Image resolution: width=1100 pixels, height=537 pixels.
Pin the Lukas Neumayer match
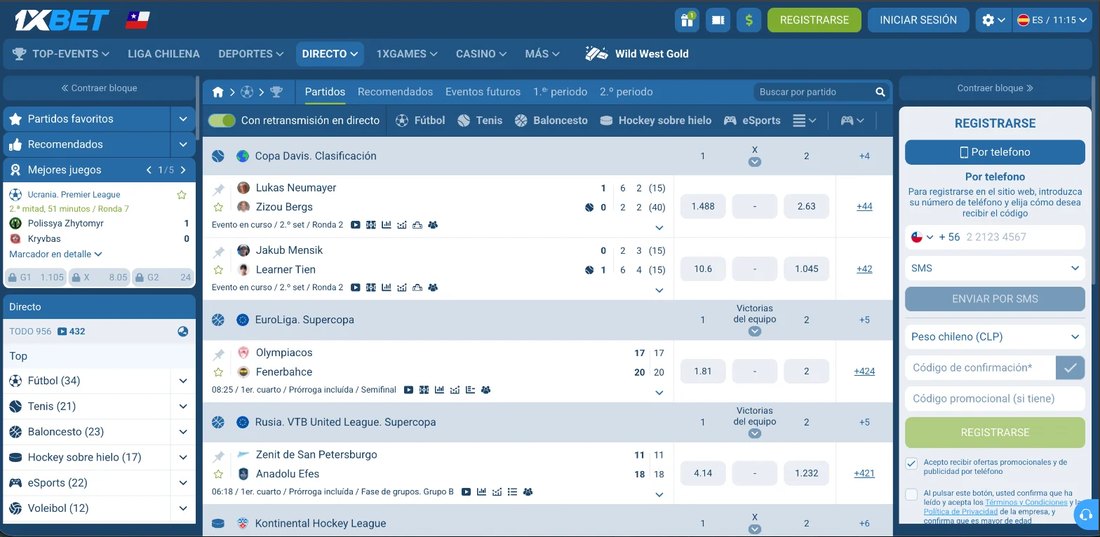(218, 189)
